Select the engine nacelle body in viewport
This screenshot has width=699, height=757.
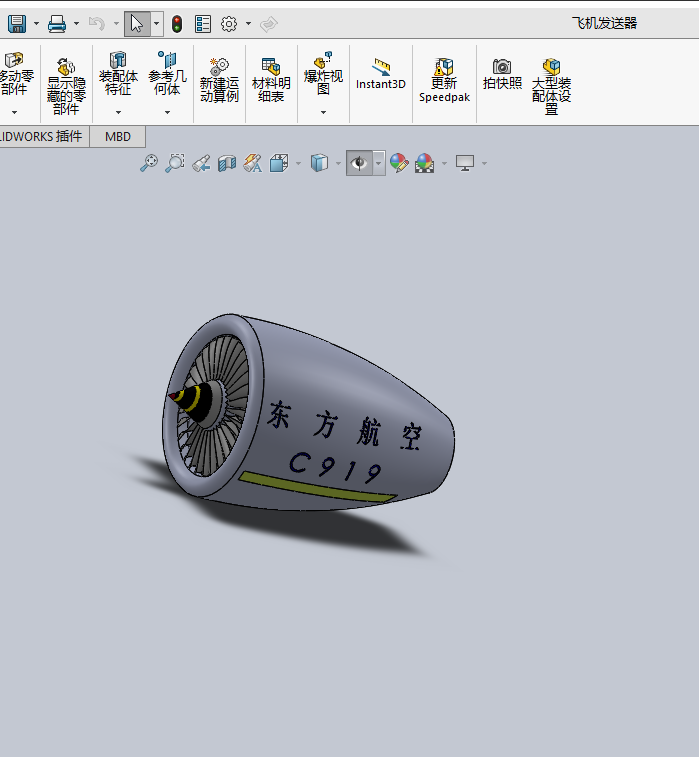coord(338,377)
